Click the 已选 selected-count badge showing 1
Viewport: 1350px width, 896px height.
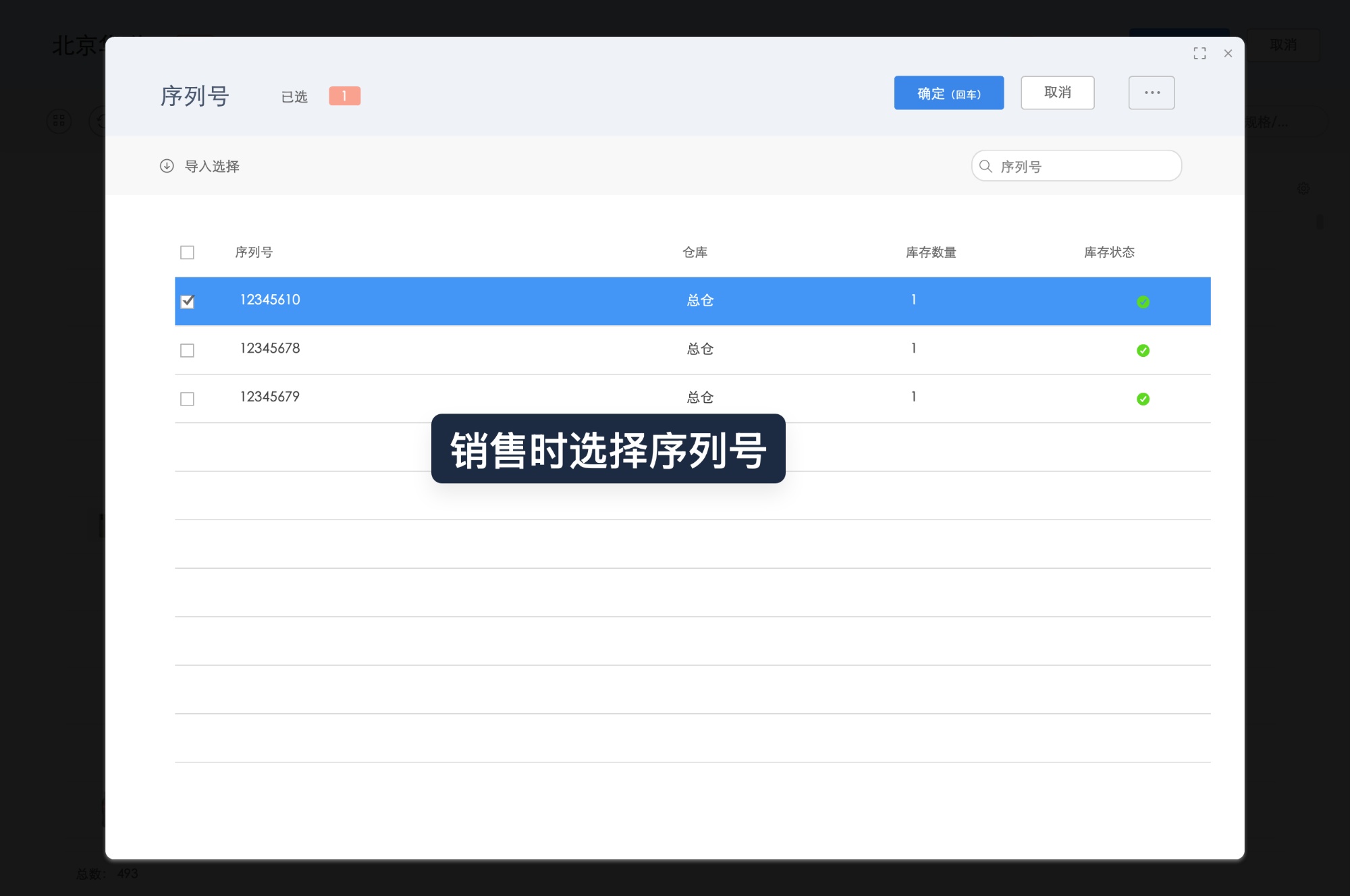click(x=344, y=96)
